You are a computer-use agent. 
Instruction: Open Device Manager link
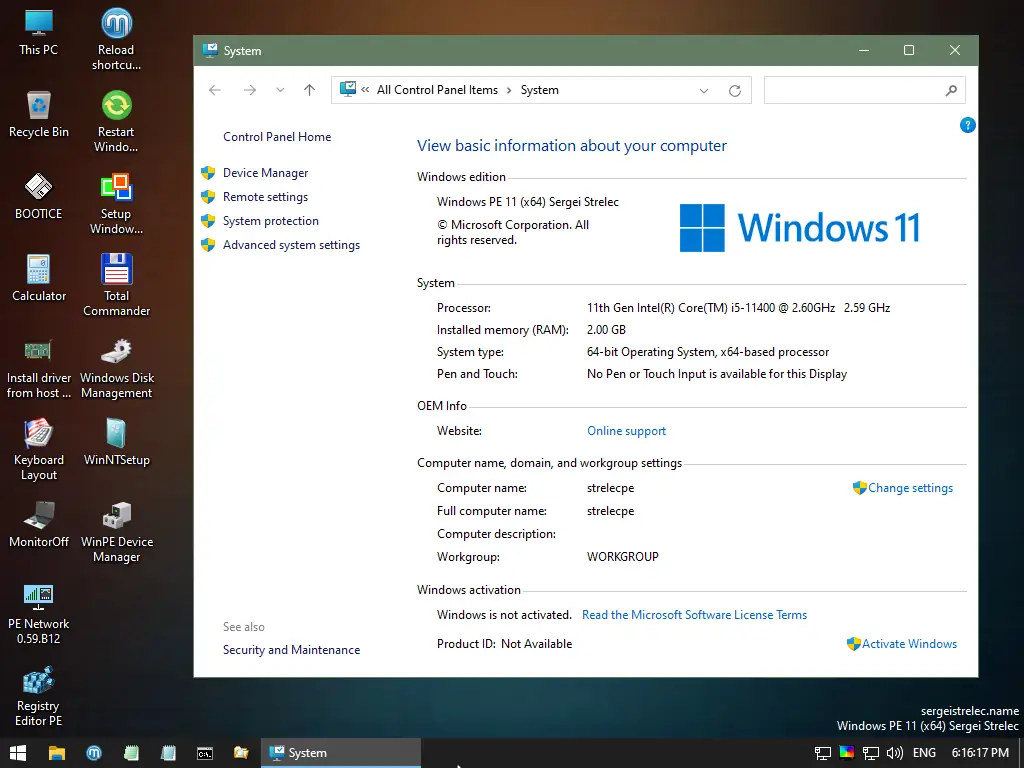point(265,172)
